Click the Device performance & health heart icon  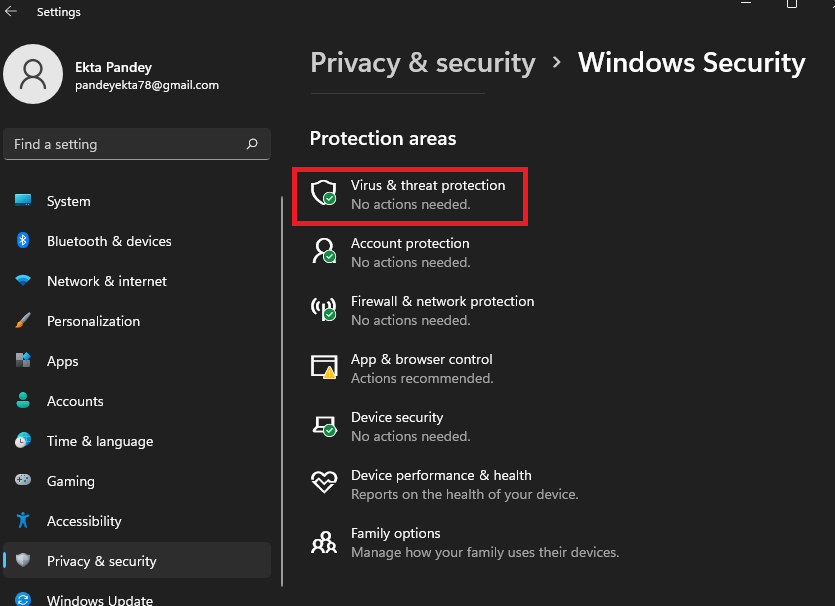click(322, 483)
